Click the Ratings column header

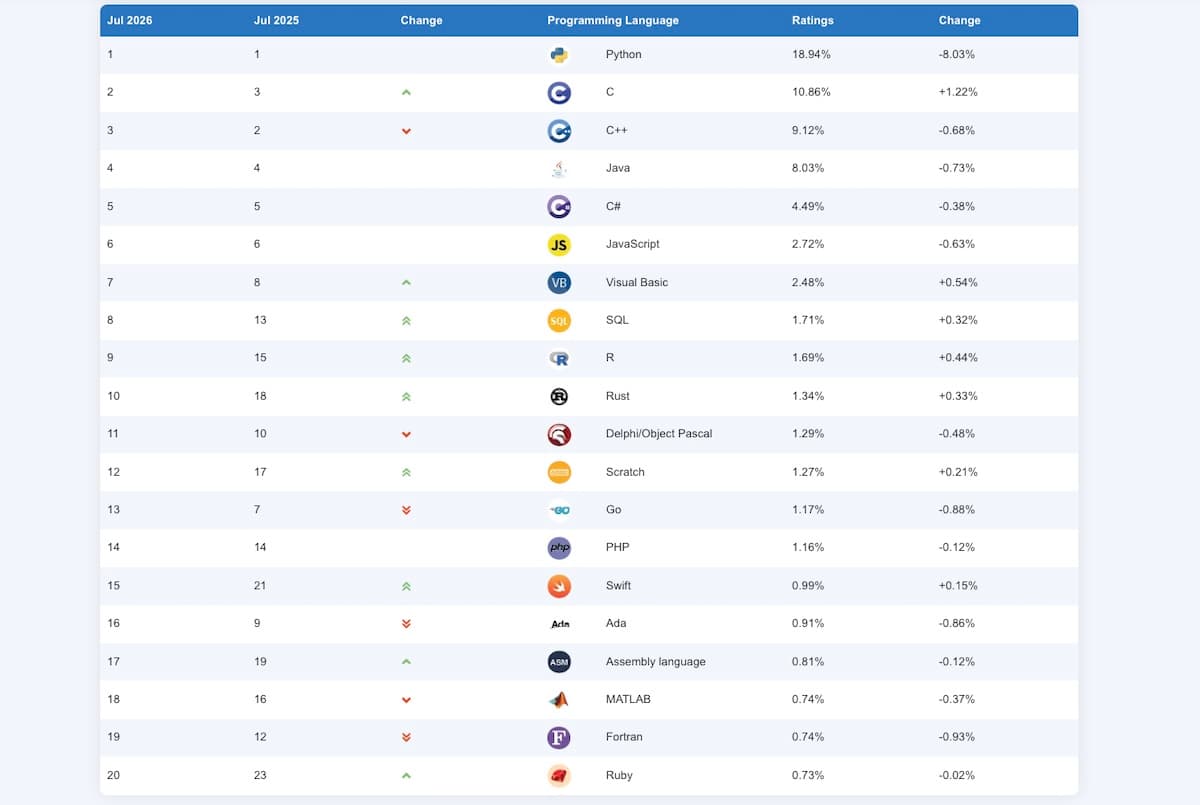pos(813,20)
